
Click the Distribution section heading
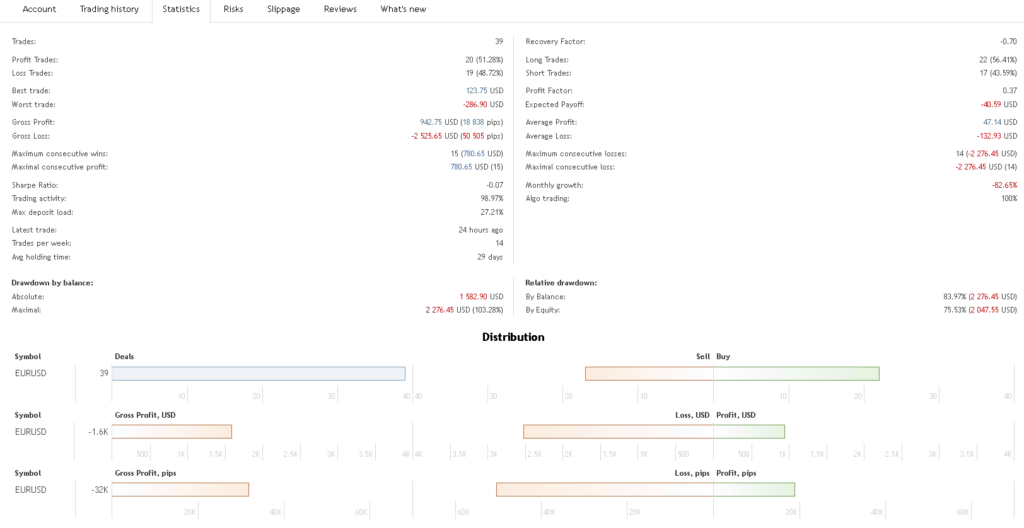(x=513, y=337)
